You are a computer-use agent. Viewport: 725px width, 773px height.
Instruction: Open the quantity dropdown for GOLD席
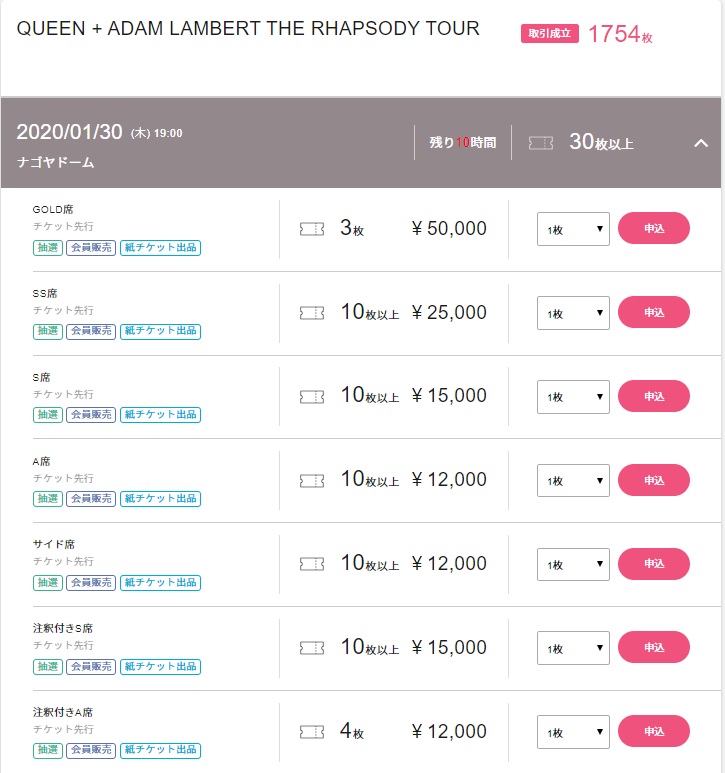(x=573, y=229)
